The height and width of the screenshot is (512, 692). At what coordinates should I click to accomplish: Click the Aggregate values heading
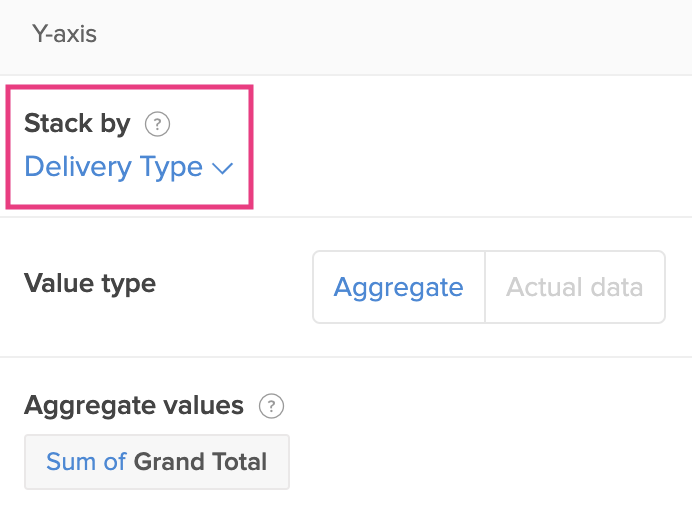click(134, 405)
